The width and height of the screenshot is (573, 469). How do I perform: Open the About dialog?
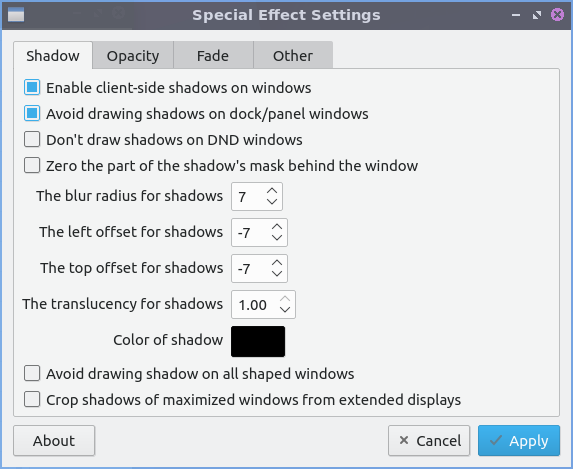tap(54, 440)
